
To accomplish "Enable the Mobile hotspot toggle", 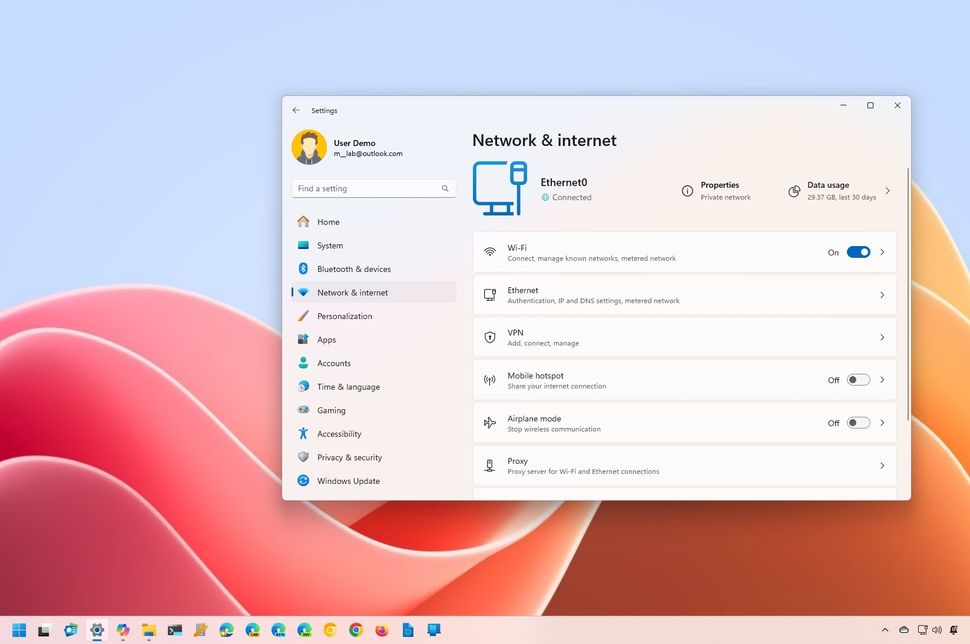I will pos(857,380).
